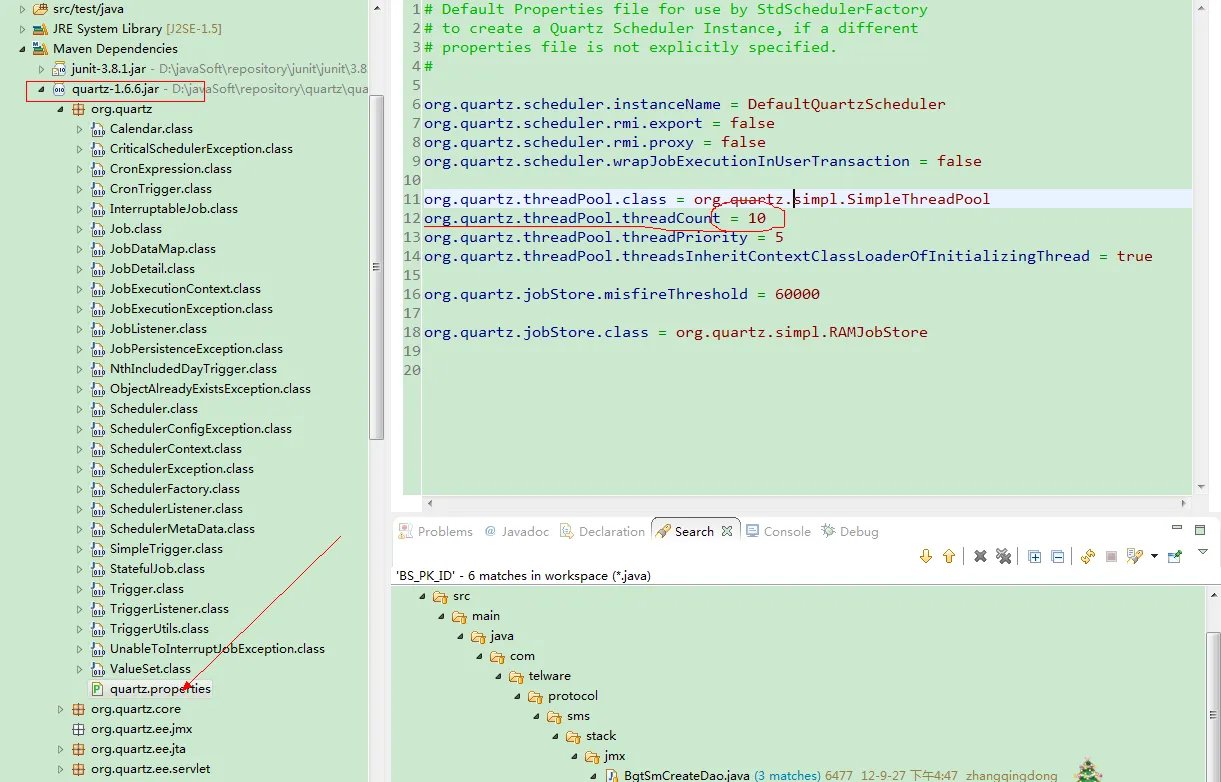
Task: Show next match in Search view
Action: click(926, 556)
